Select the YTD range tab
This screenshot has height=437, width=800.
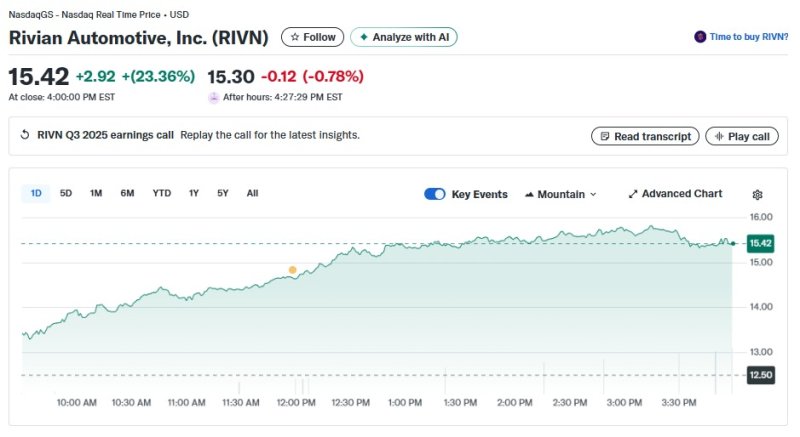point(161,193)
